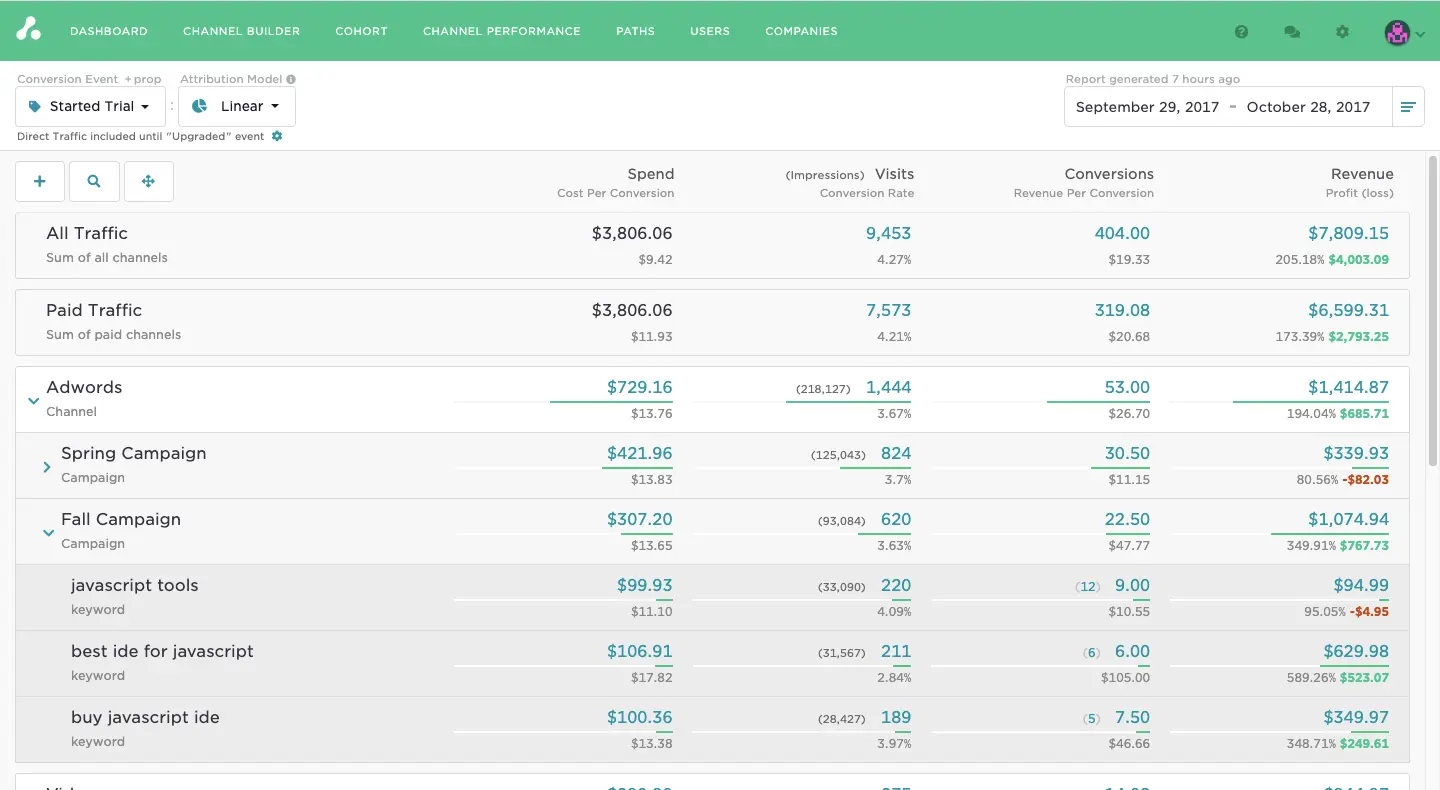Image resolution: width=1440 pixels, height=790 pixels.
Task: Click the search magnifier button
Action: tap(94, 181)
